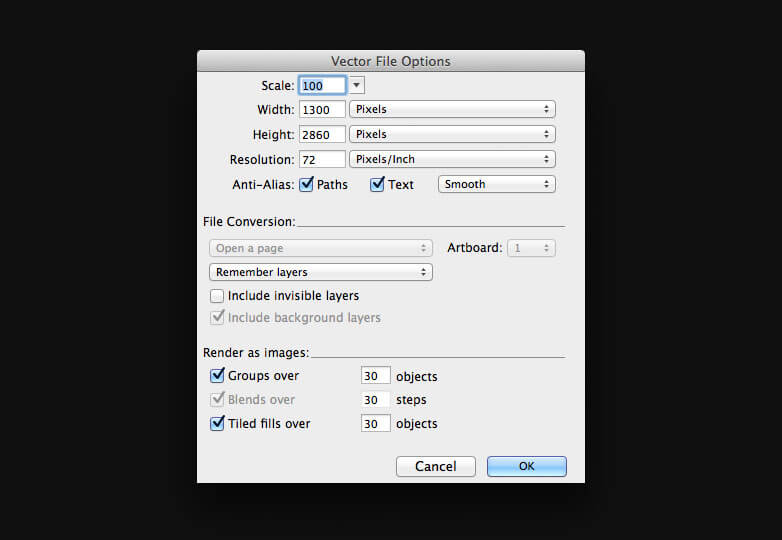Viewport: 782px width, 540px height.
Task: Open the Smooth anti-alias dropdown
Action: (x=496, y=184)
